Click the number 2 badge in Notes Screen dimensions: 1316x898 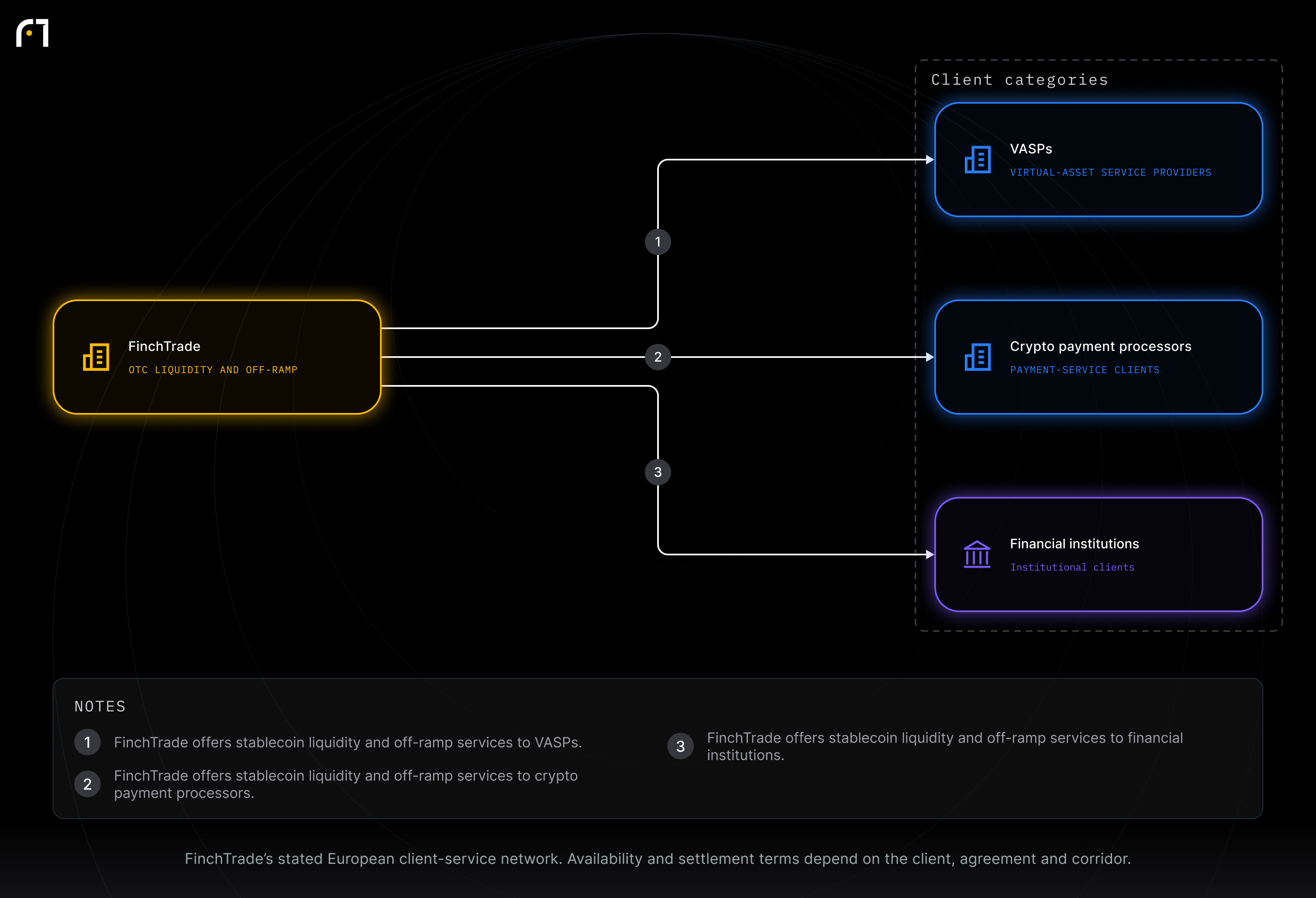point(88,784)
